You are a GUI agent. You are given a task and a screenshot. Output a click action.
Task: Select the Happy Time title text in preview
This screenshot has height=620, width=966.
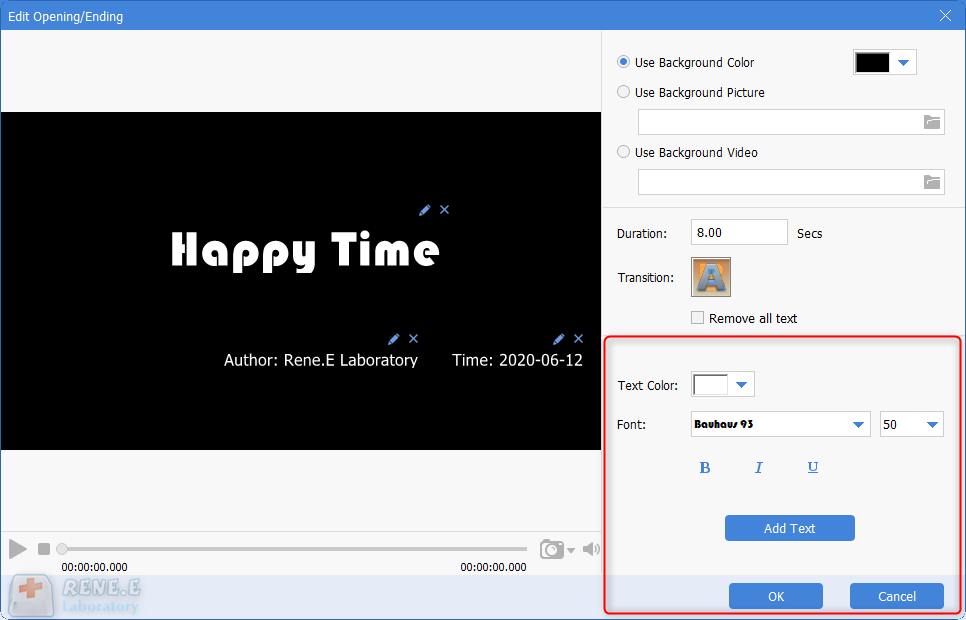coord(305,251)
